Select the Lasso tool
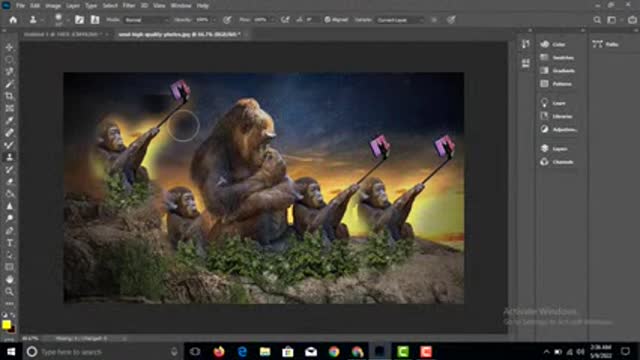Image resolution: width=640 pixels, height=360 pixels. 9,72
